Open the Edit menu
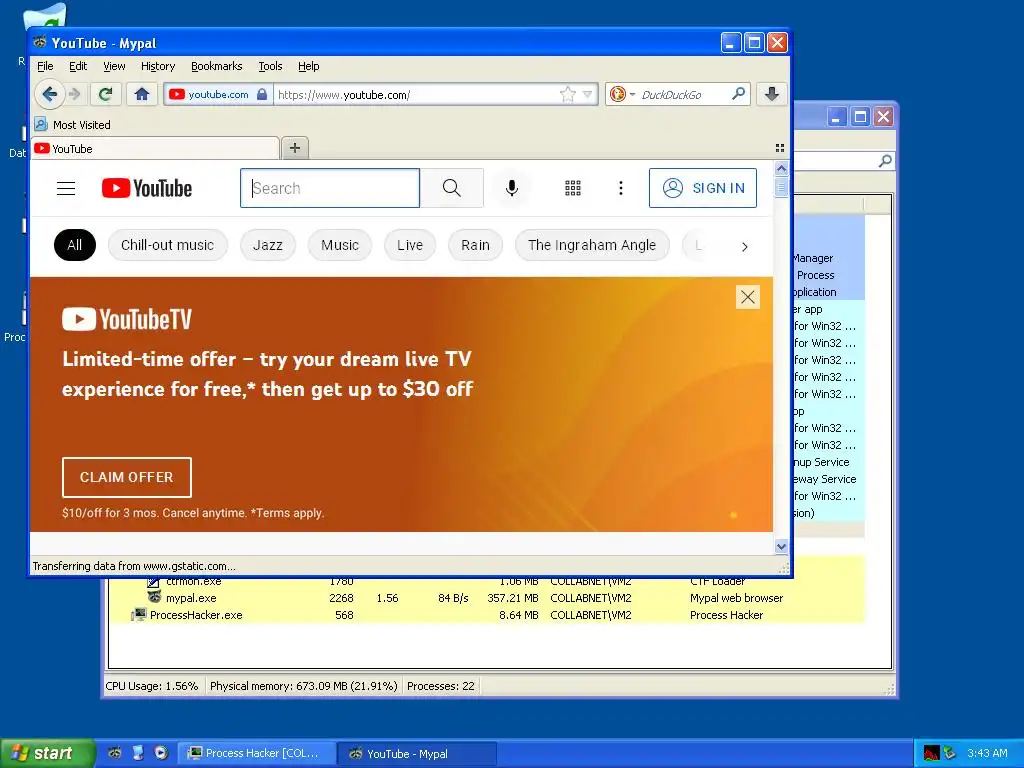The image size is (1024, 768). pos(78,66)
